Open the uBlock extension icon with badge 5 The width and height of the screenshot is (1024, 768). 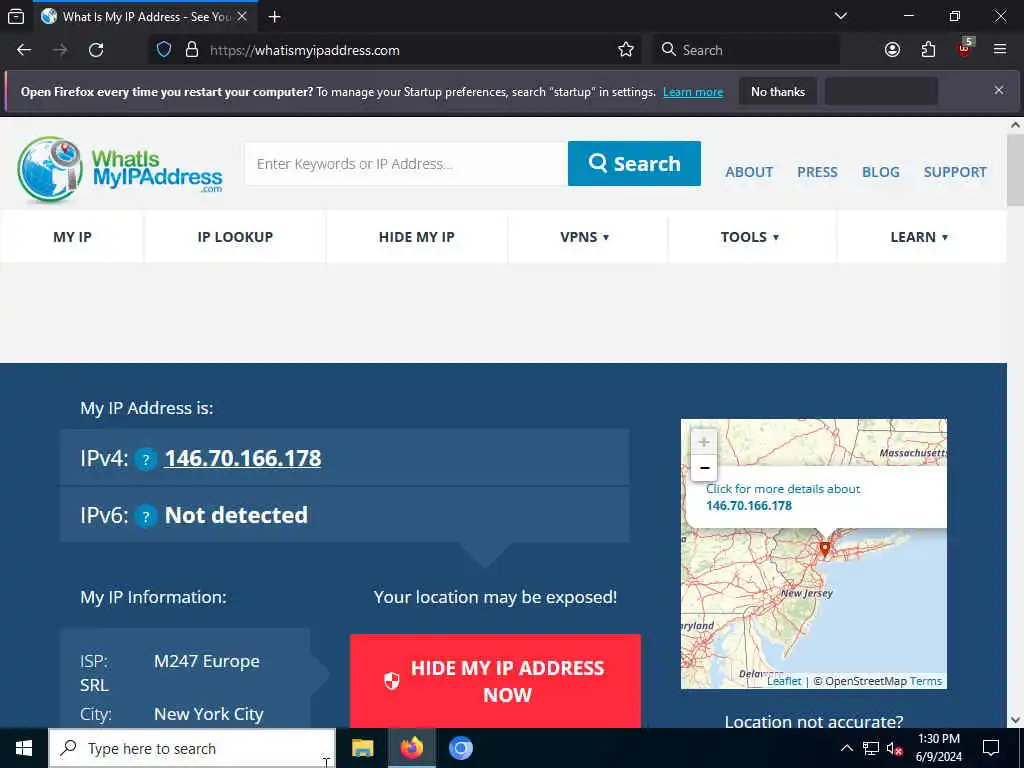coord(965,48)
